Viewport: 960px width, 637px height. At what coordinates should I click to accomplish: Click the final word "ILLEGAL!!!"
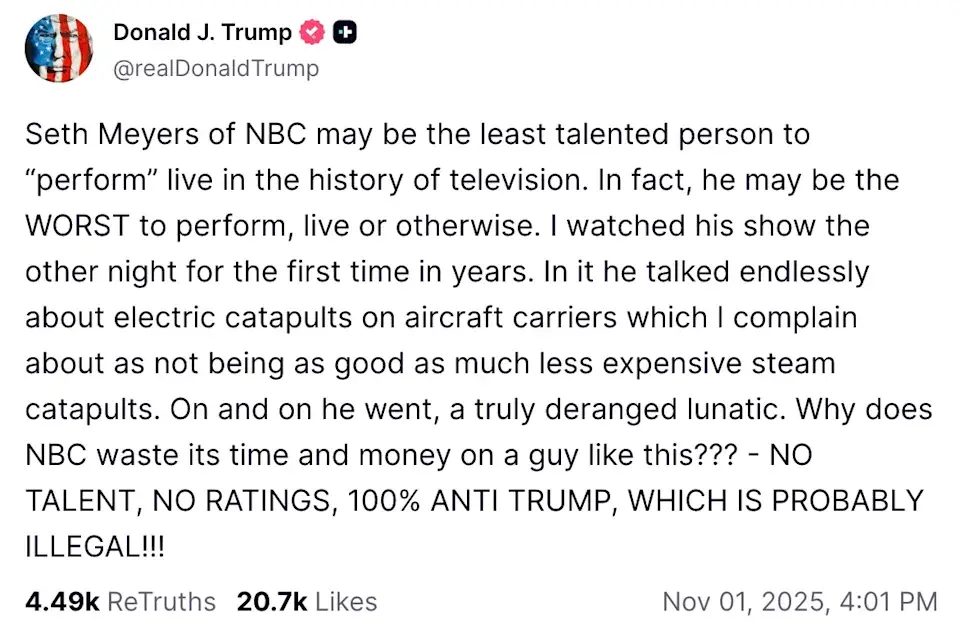coord(95,550)
